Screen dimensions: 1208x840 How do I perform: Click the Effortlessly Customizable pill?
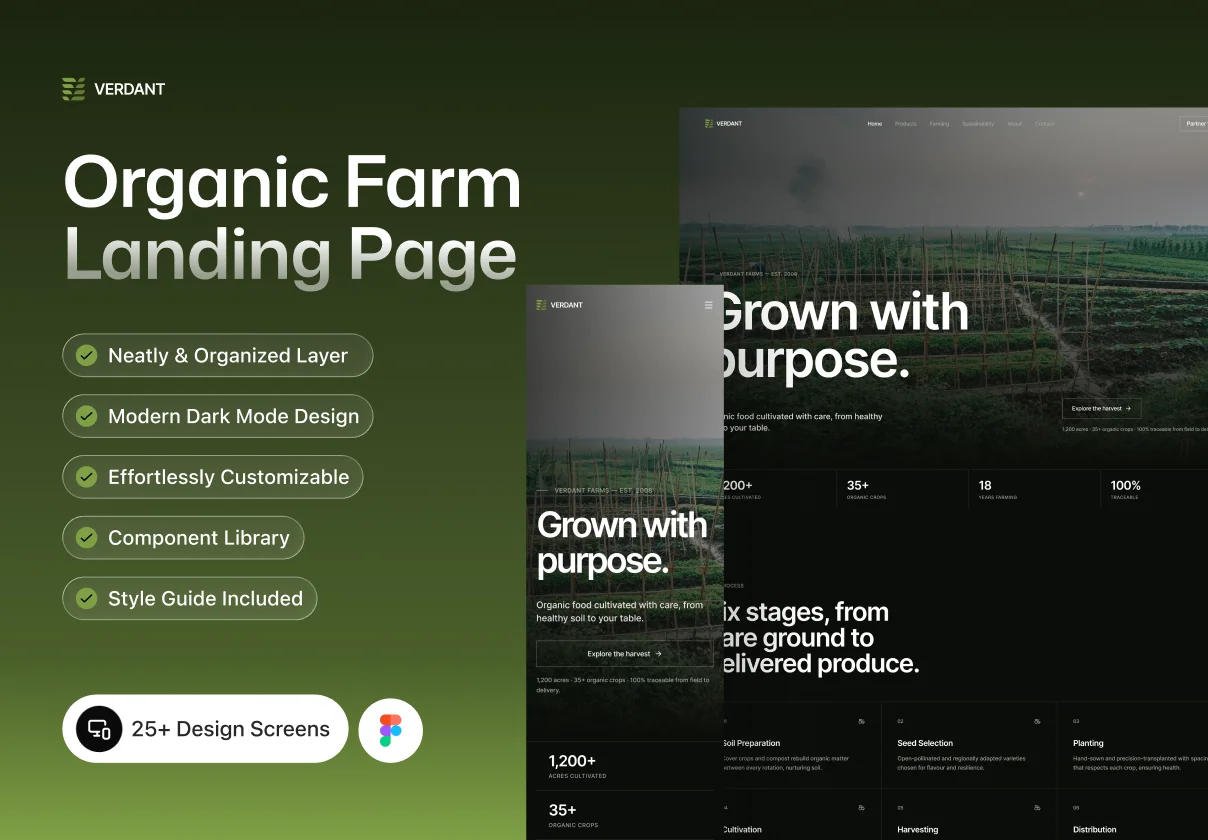(x=213, y=477)
